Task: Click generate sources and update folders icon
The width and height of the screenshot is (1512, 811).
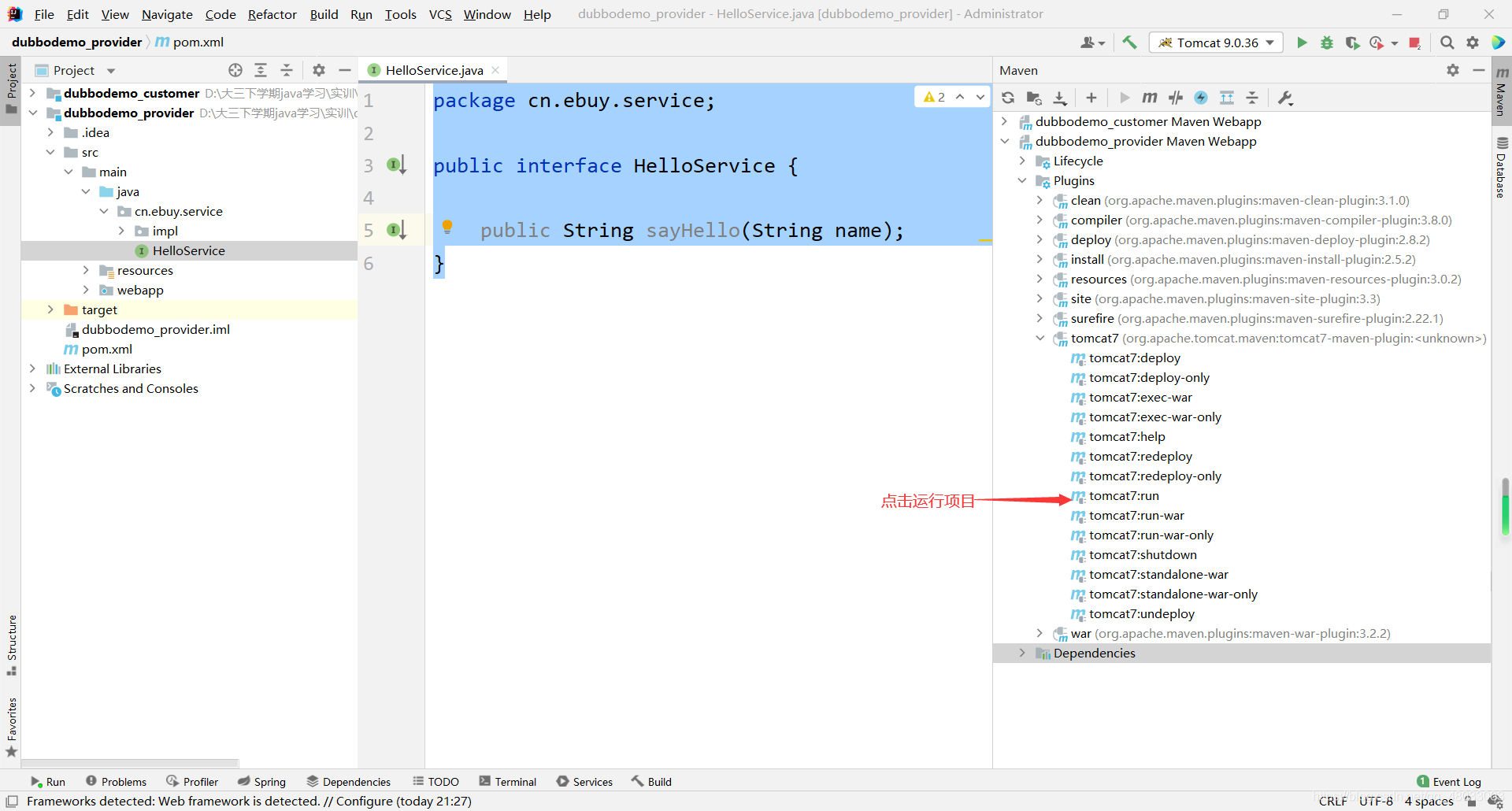Action: point(1034,98)
